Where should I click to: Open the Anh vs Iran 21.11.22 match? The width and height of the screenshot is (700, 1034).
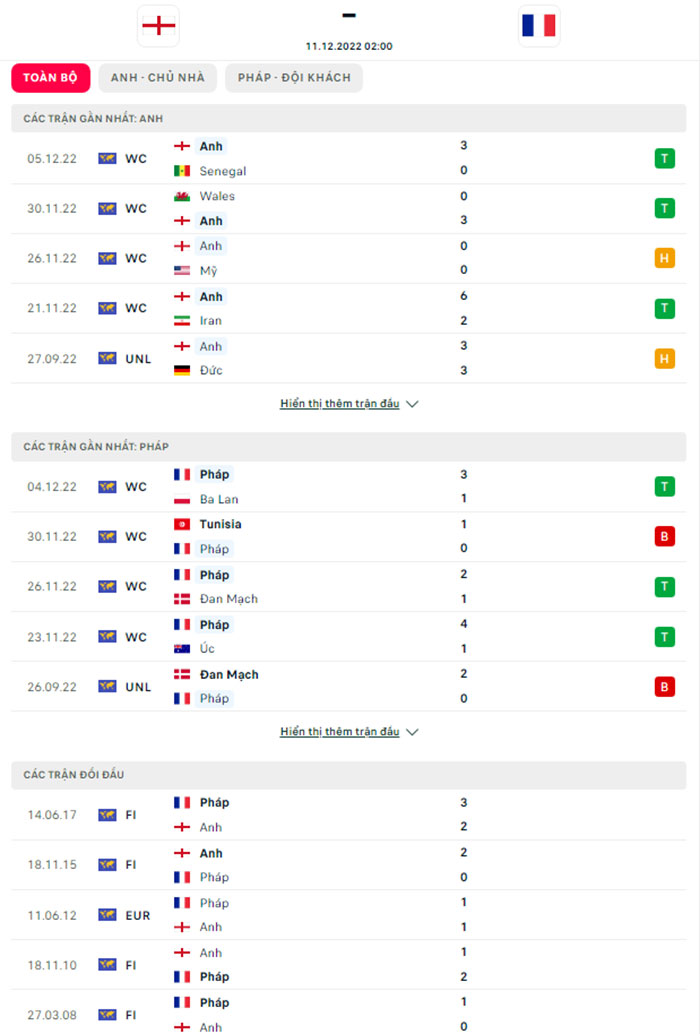[x=349, y=308]
